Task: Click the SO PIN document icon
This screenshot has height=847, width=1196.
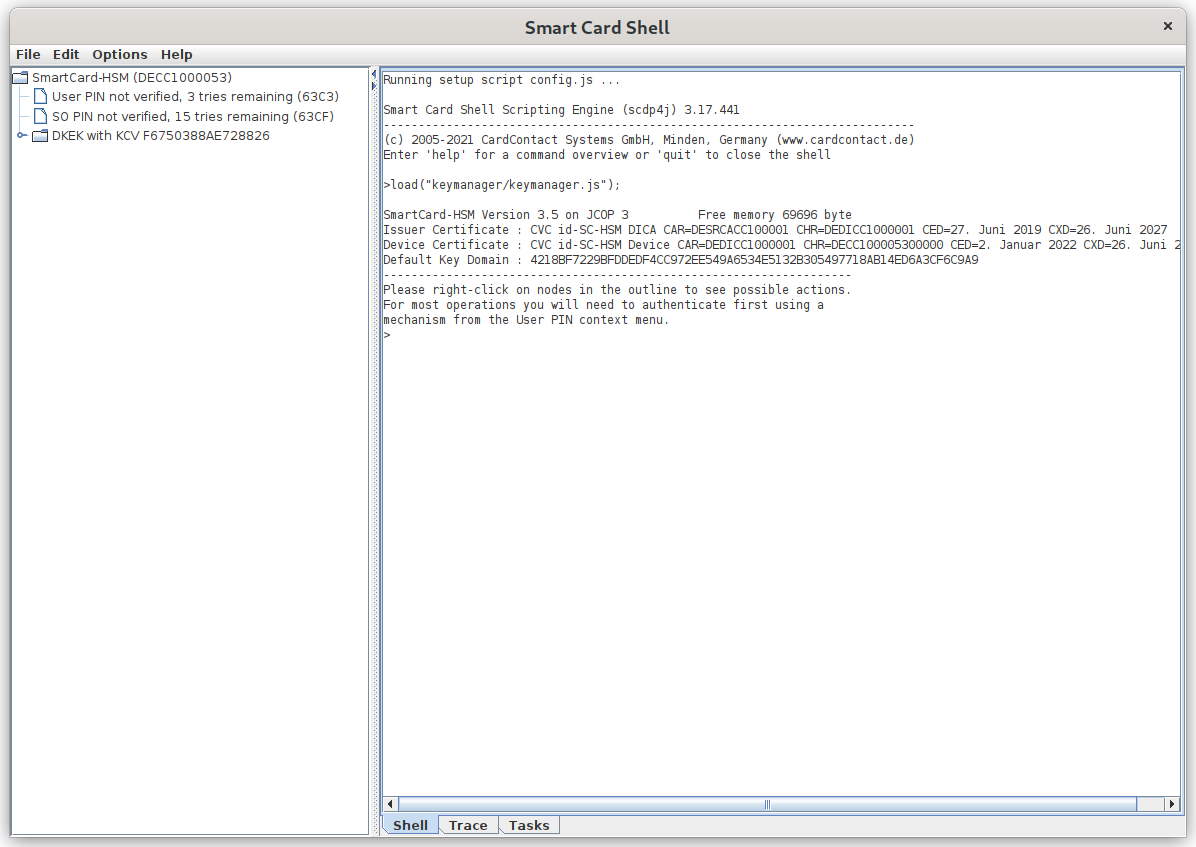Action: [x=41, y=116]
